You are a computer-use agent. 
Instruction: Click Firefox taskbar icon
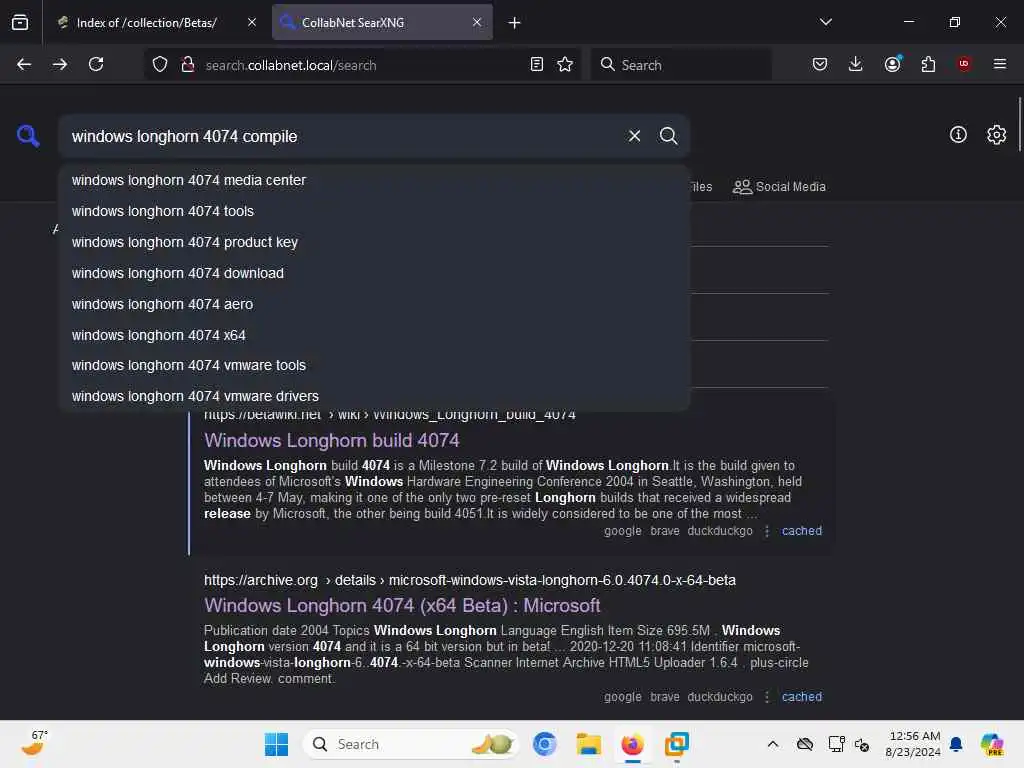632,744
